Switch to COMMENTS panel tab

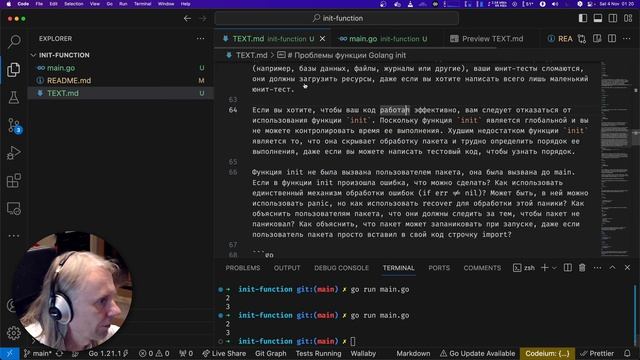point(482,268)
